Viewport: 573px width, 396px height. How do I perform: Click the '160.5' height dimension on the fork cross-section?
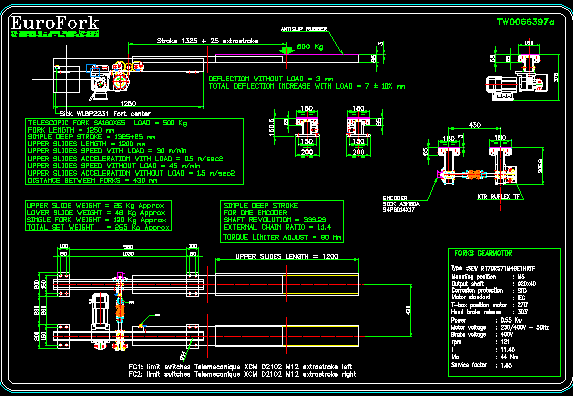tap(272, 126)
